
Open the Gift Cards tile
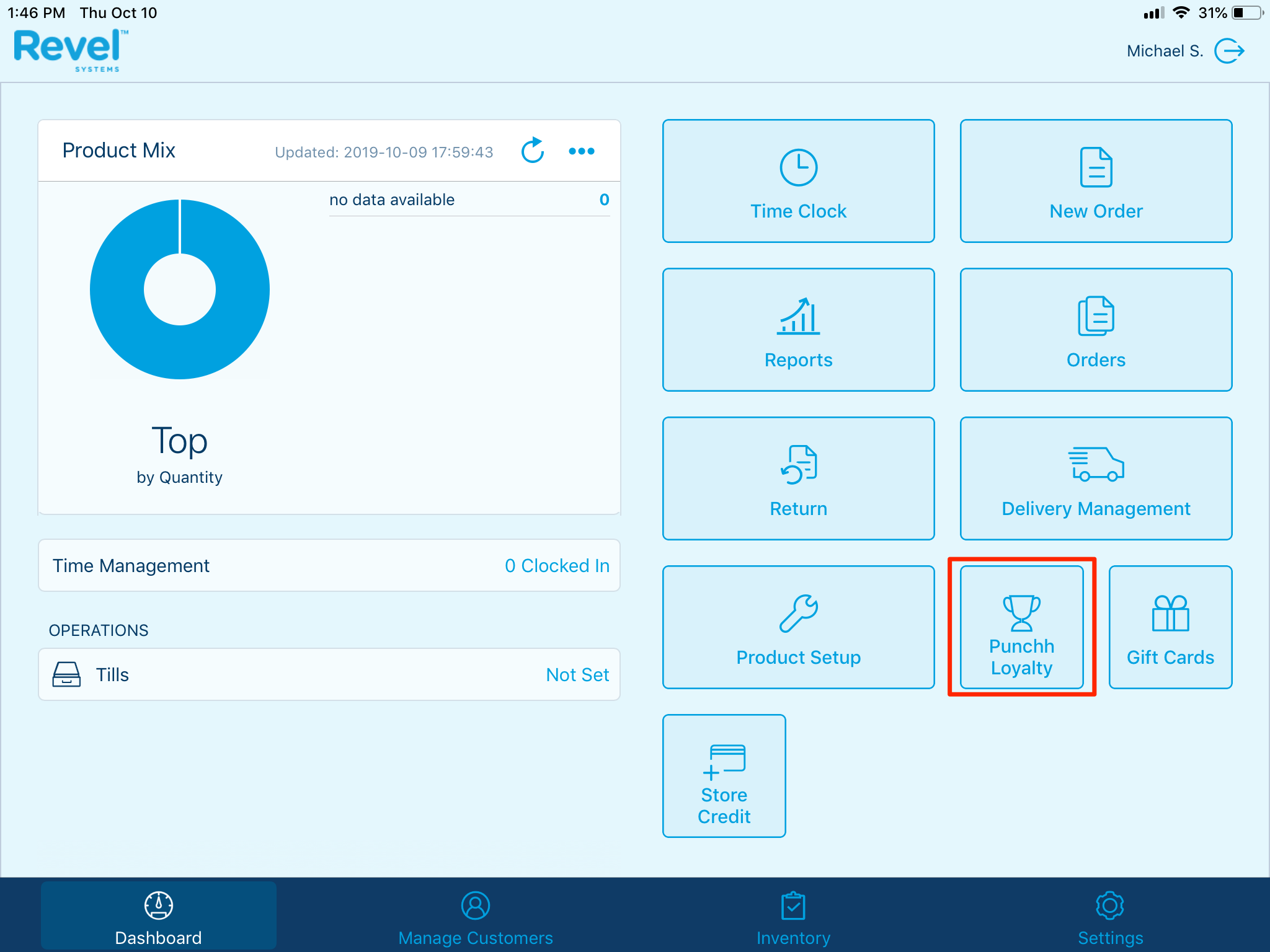[x=1170, y=627]
